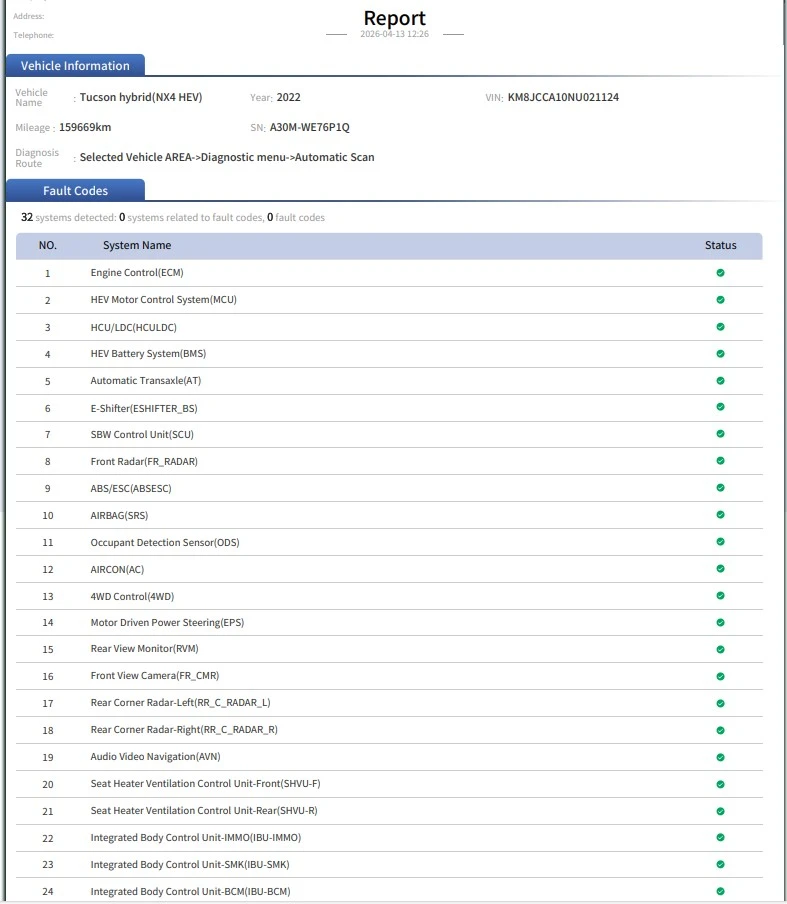Click the System Name column header

pos(137,245)
